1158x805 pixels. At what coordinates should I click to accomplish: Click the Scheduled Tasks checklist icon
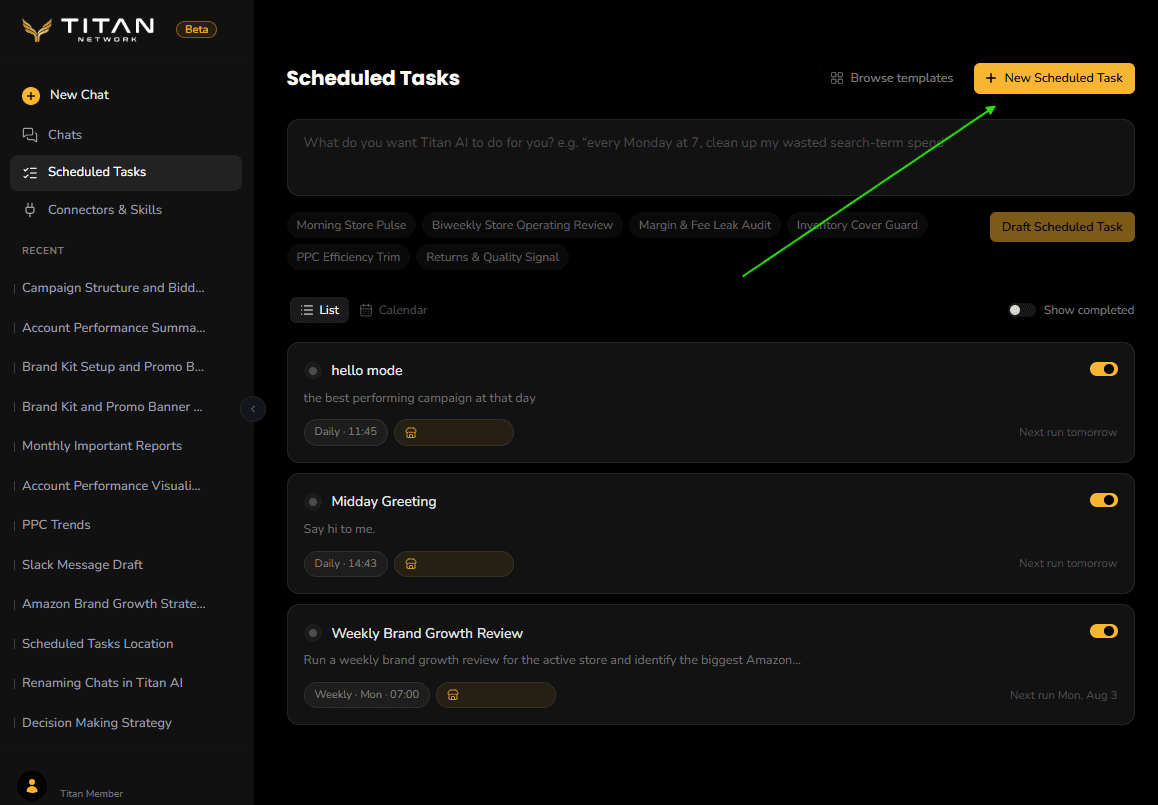(x=30, y=172)
